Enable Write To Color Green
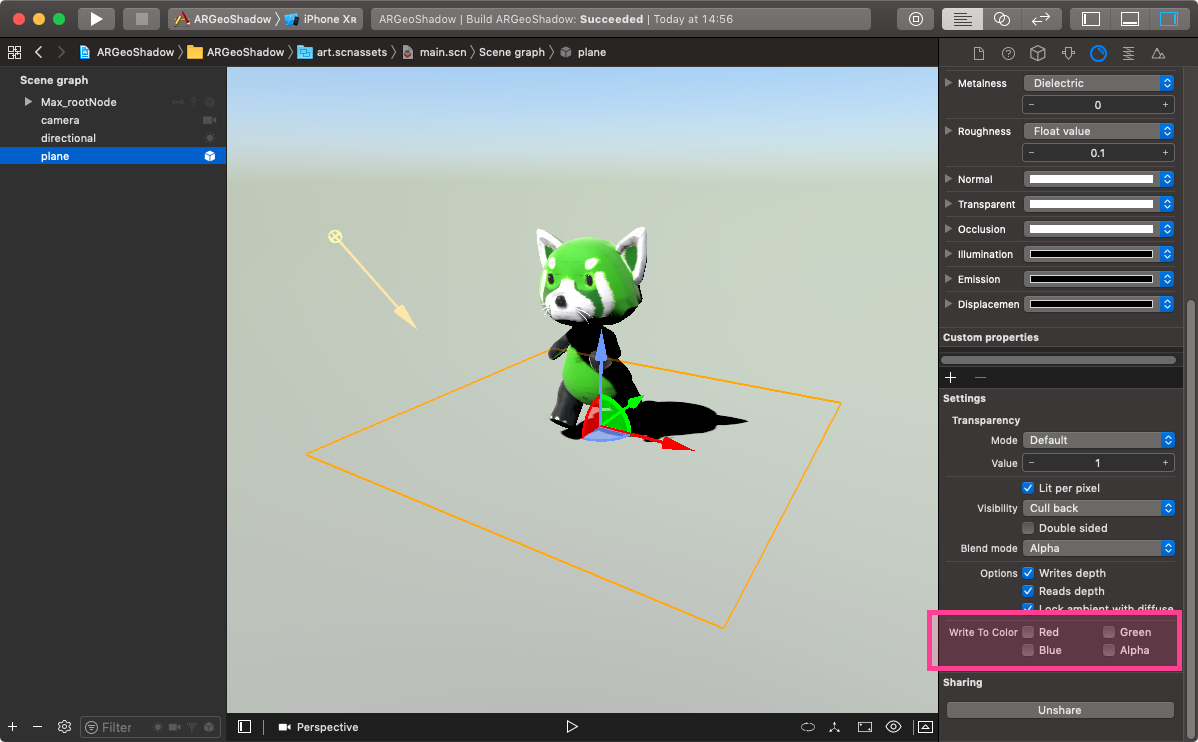The height and width of the screenshot is (742, 1198). 1109,632
